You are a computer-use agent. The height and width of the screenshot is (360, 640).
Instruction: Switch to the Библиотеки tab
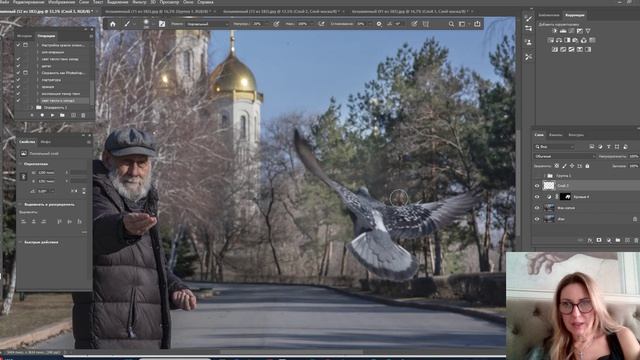[x=549, y=15]
